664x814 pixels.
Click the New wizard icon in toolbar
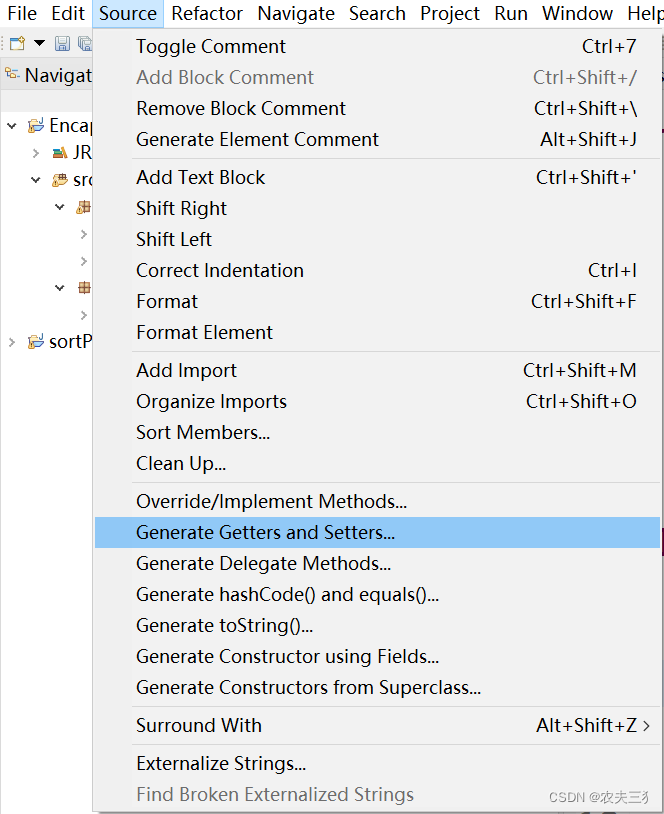(17, 44)
